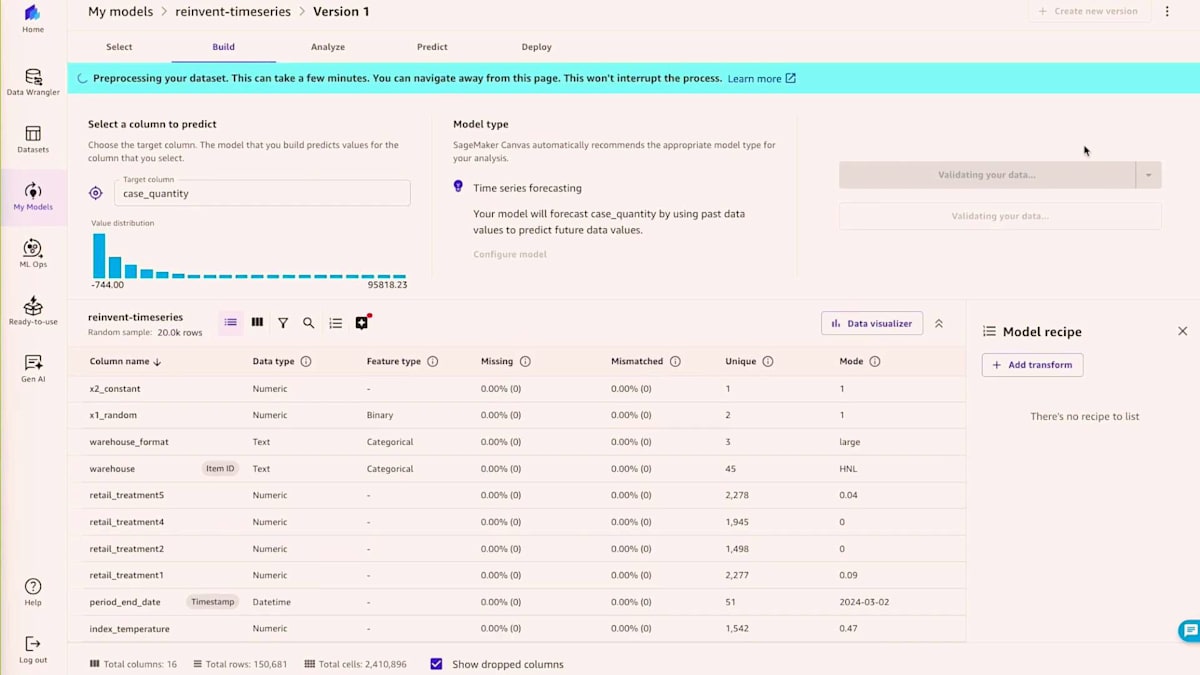Open the Target column dropdown
This screenshot has height=675, width=1200.
(262, 193)
